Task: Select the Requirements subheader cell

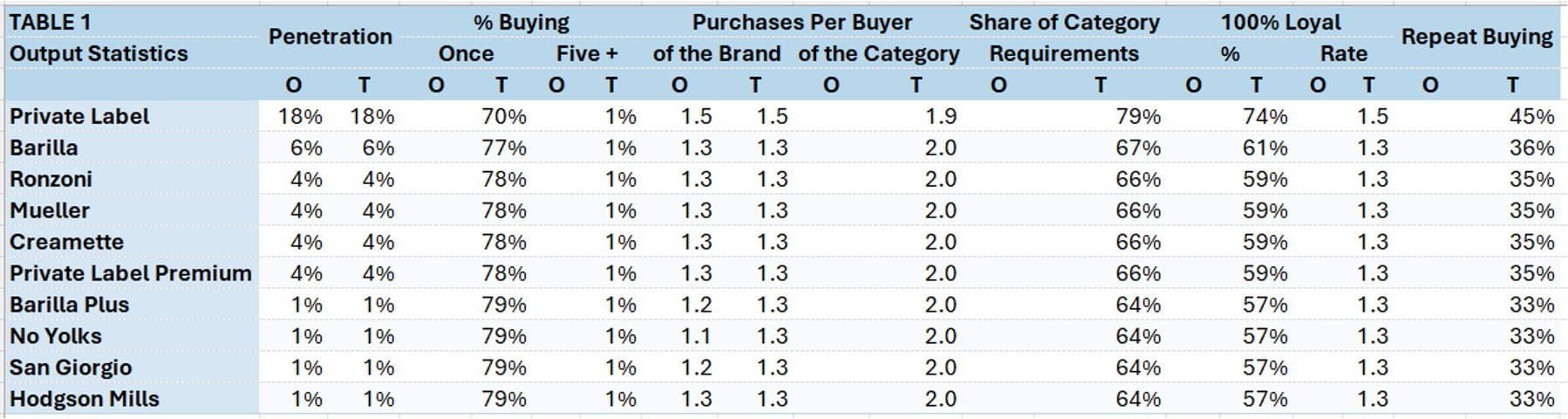Action: pyautogui.click(x=1064, y=54)
